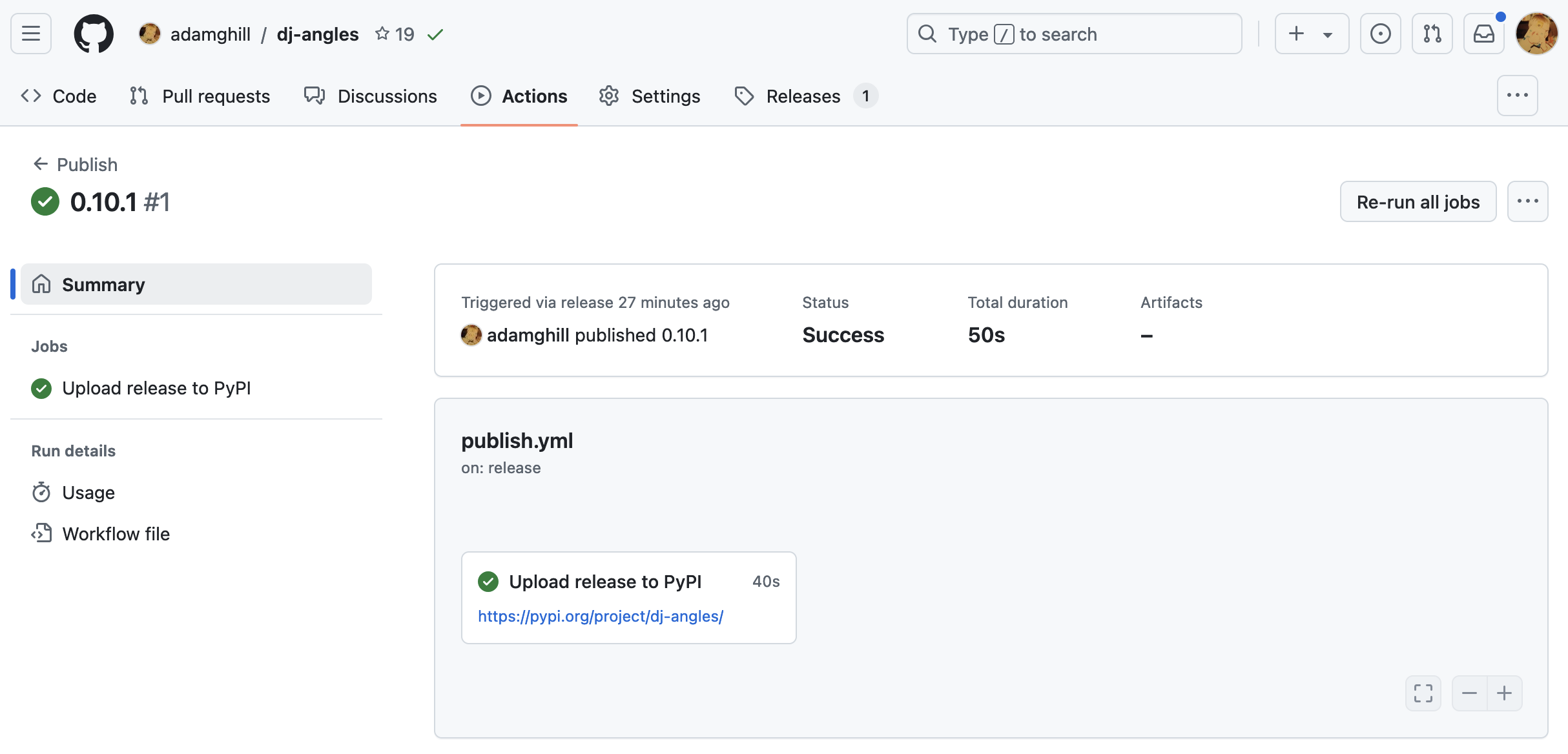The height and width of the screenshot is (754, 1568).
Task: Open the notifications inbox icon
Action: 1483,34
